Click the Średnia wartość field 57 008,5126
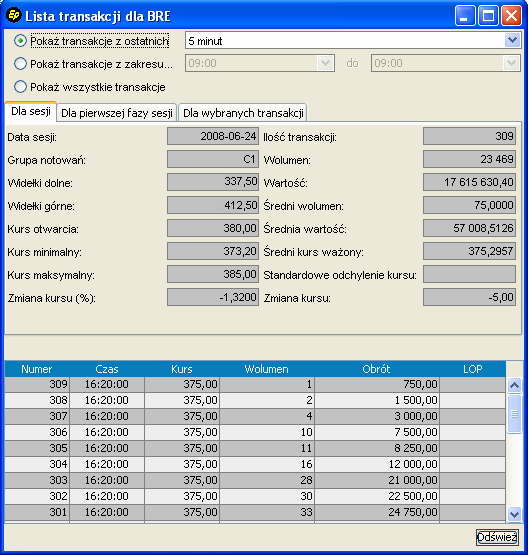 [x=469, y=228]
